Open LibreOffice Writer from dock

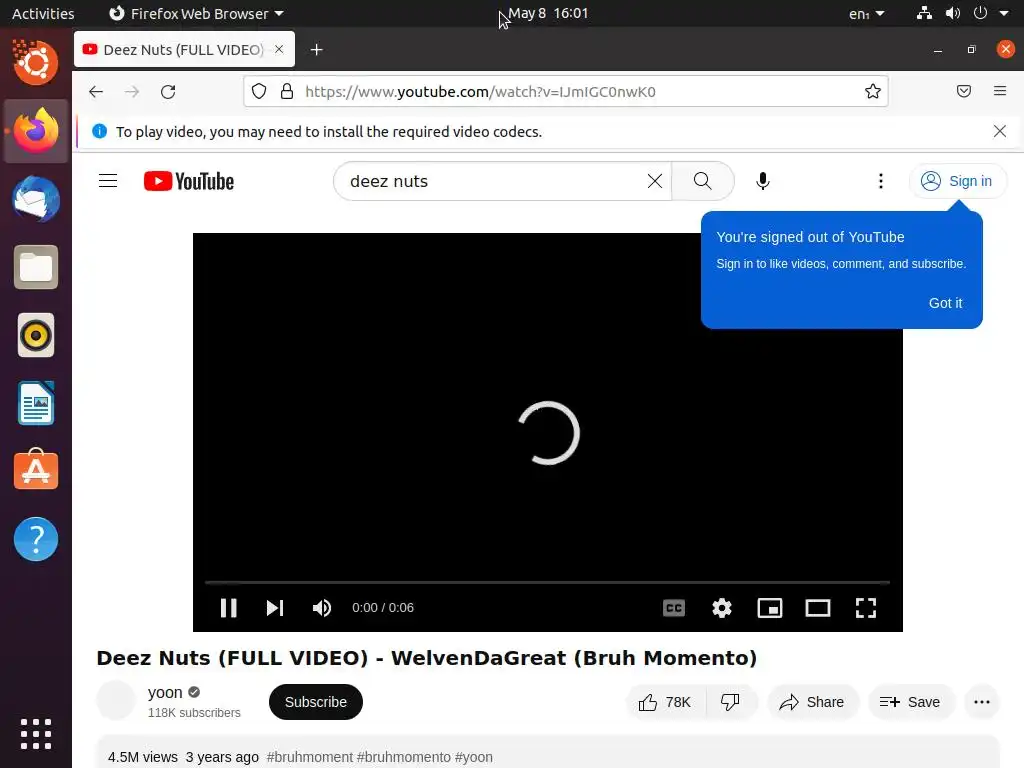(36, 404)
